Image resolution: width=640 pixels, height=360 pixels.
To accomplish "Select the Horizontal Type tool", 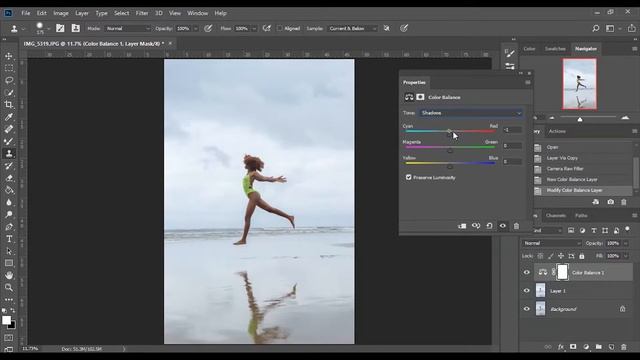I will (x=9, y=239).
